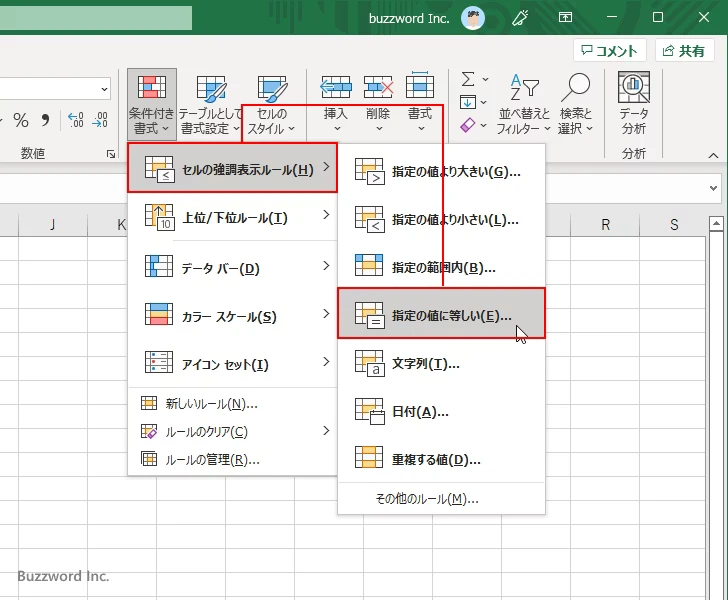
Task: Open テーブルとして書式設定 format as table
Action: (210, 104)
